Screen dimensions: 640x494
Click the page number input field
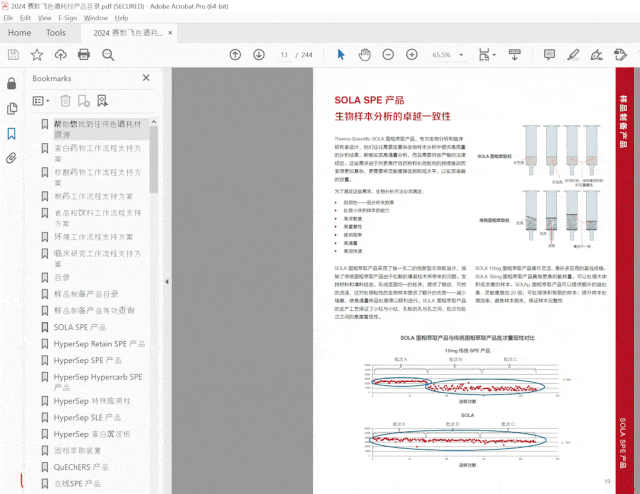click(x=284, y=55)
